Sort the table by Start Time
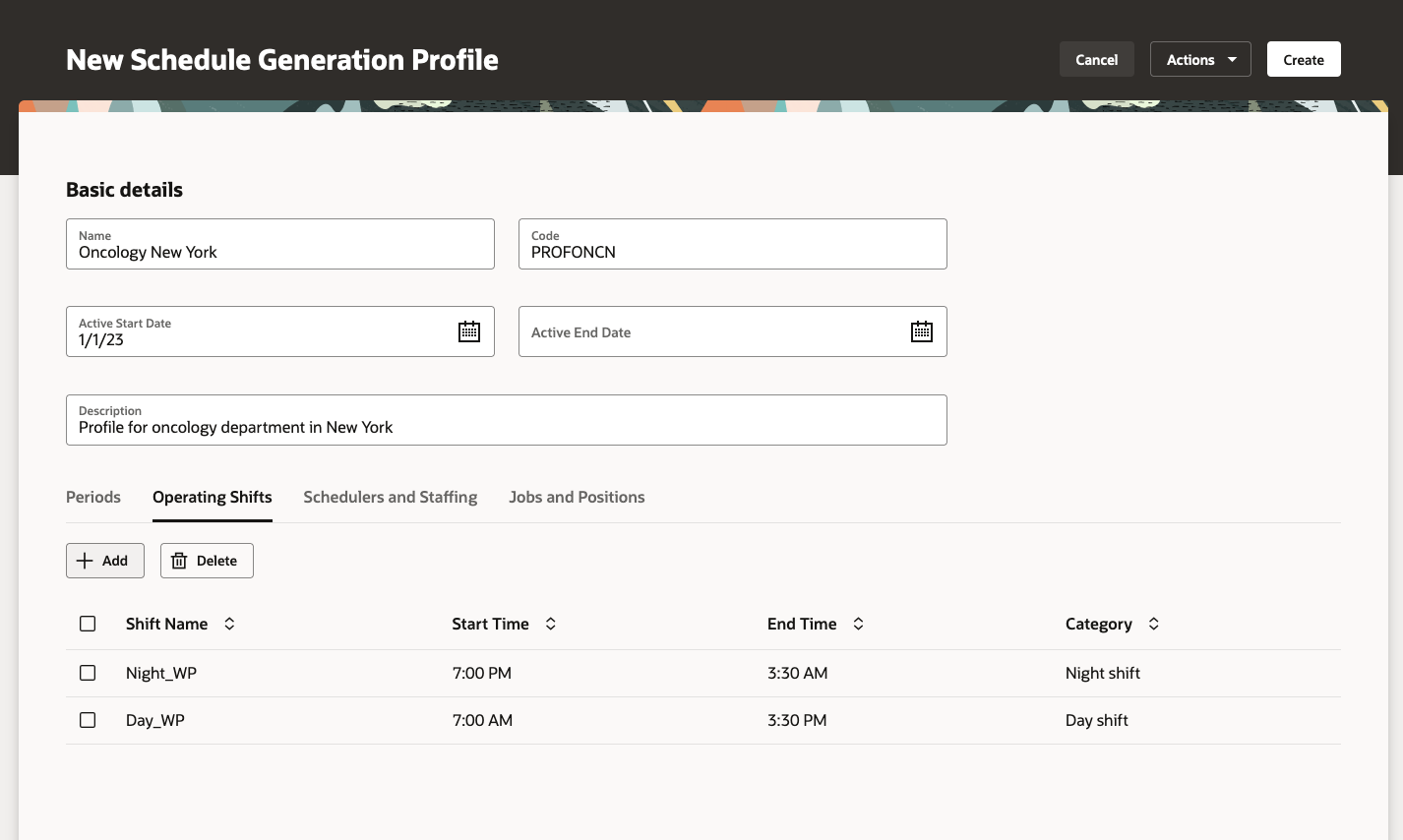 coord(550,623)
